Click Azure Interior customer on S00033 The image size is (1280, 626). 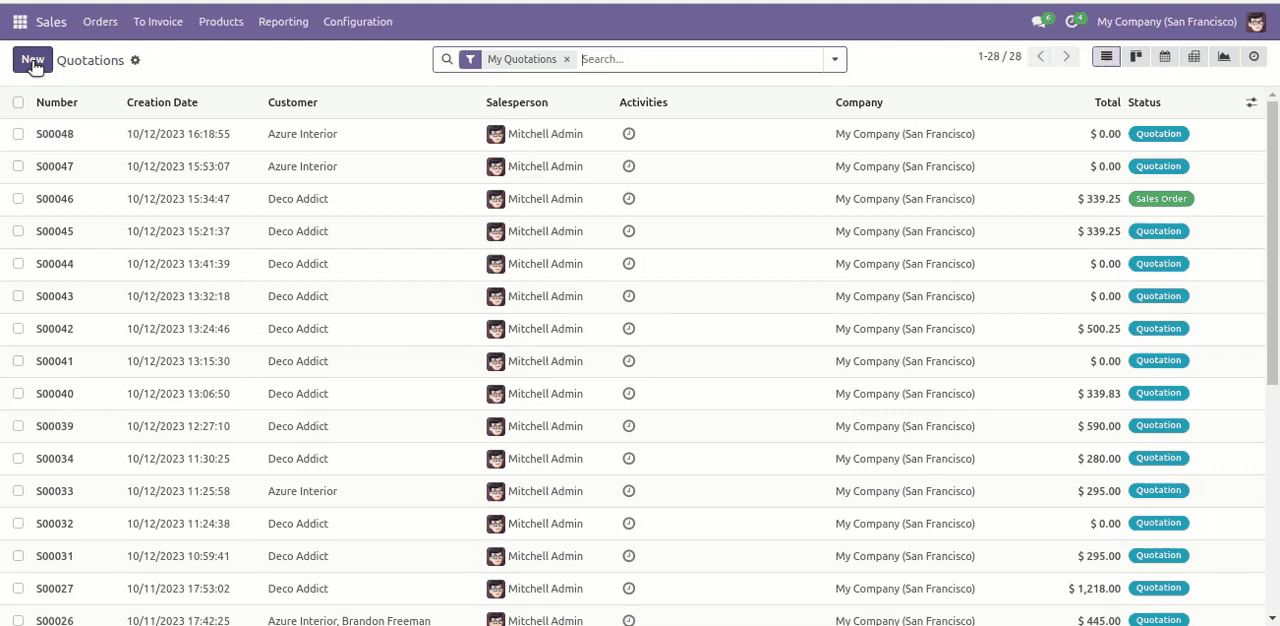pos(303,491)
